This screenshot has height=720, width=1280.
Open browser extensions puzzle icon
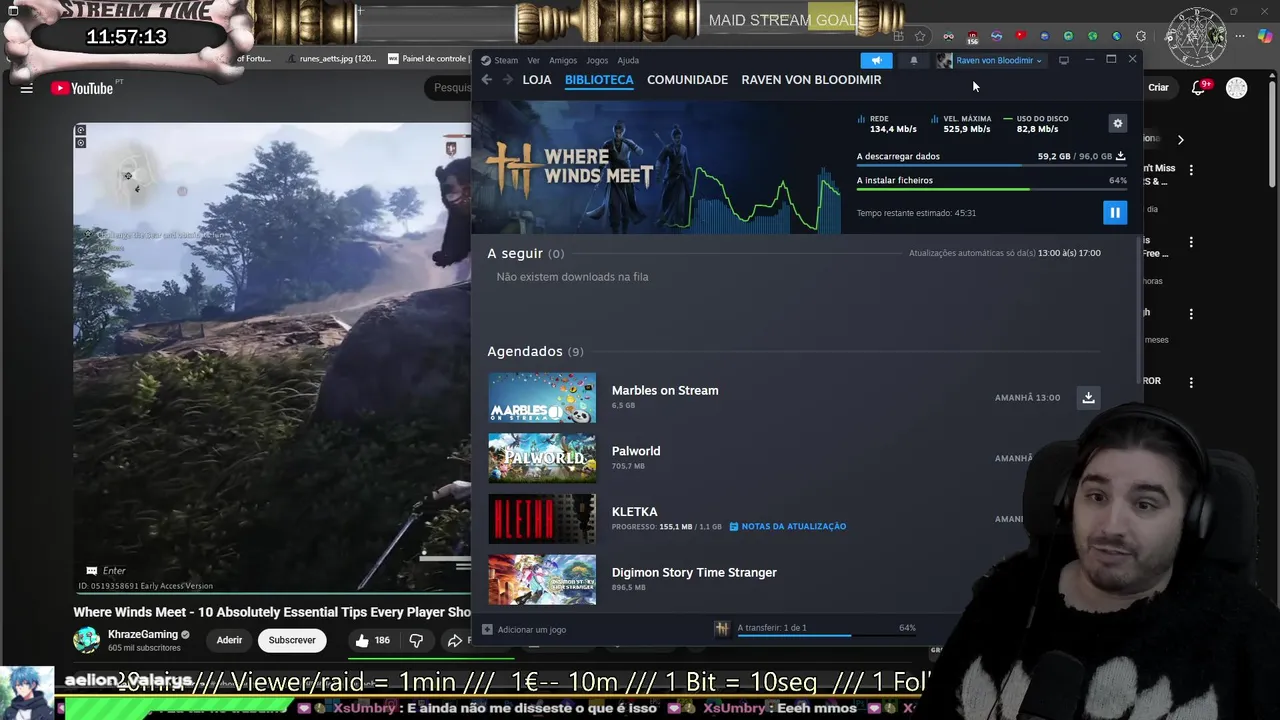(1141, 36)
